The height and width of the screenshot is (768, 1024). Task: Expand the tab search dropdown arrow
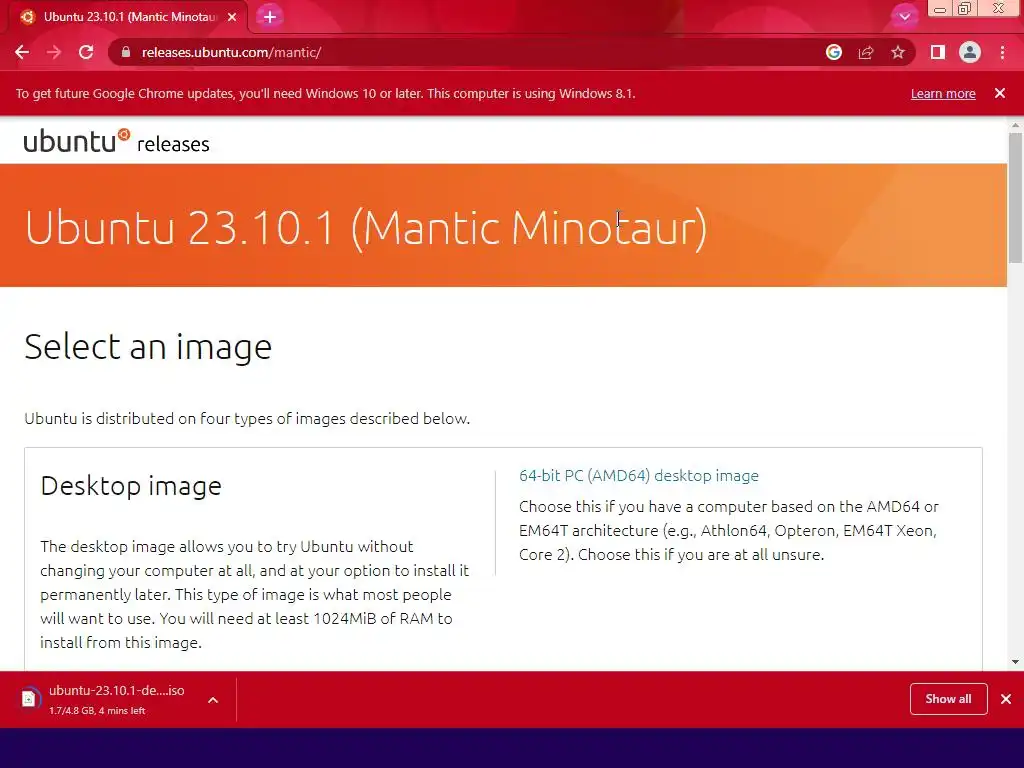tap(904, 17)
